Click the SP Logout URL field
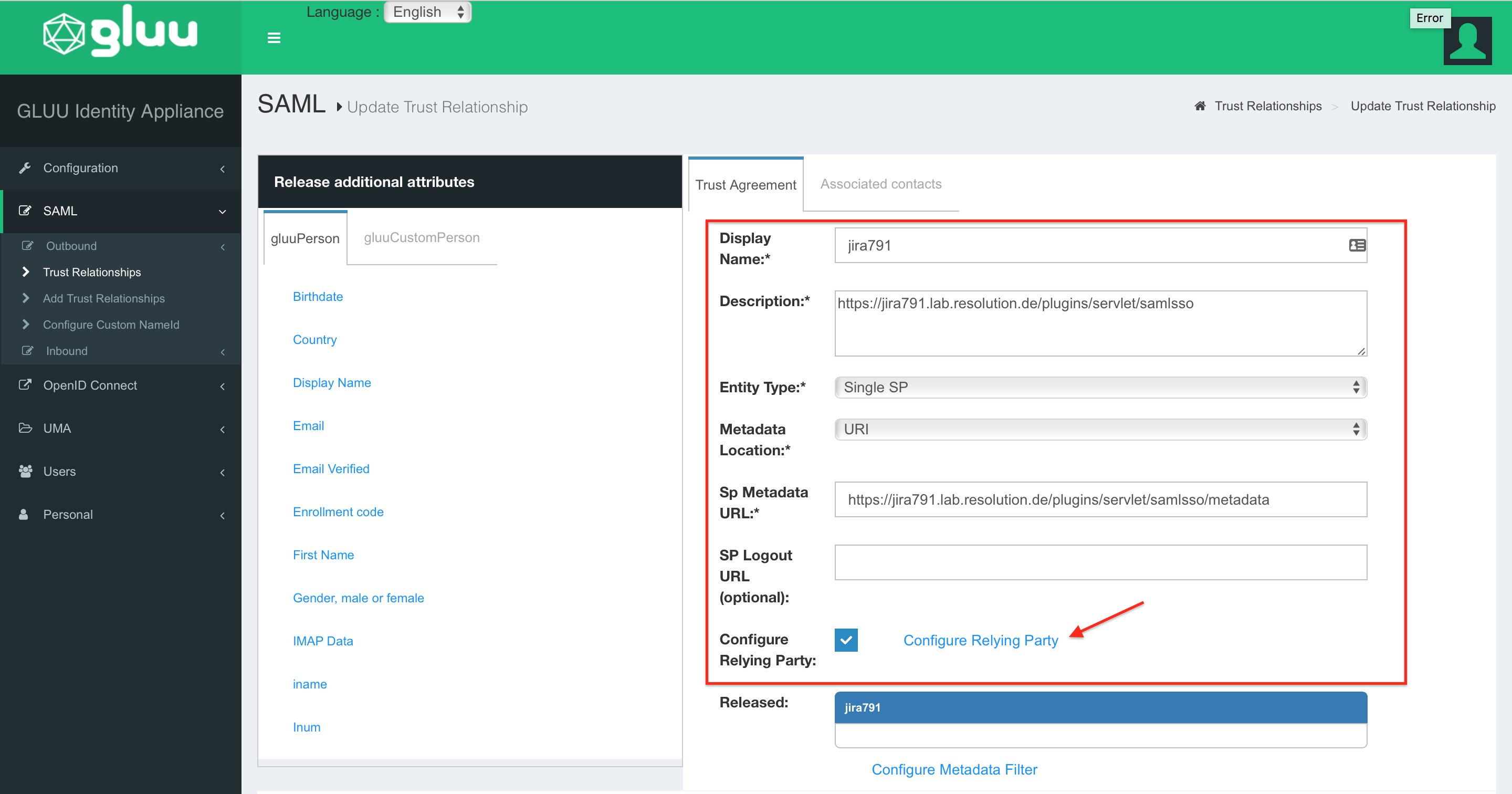The image size is (1512, 794). 1100,562
